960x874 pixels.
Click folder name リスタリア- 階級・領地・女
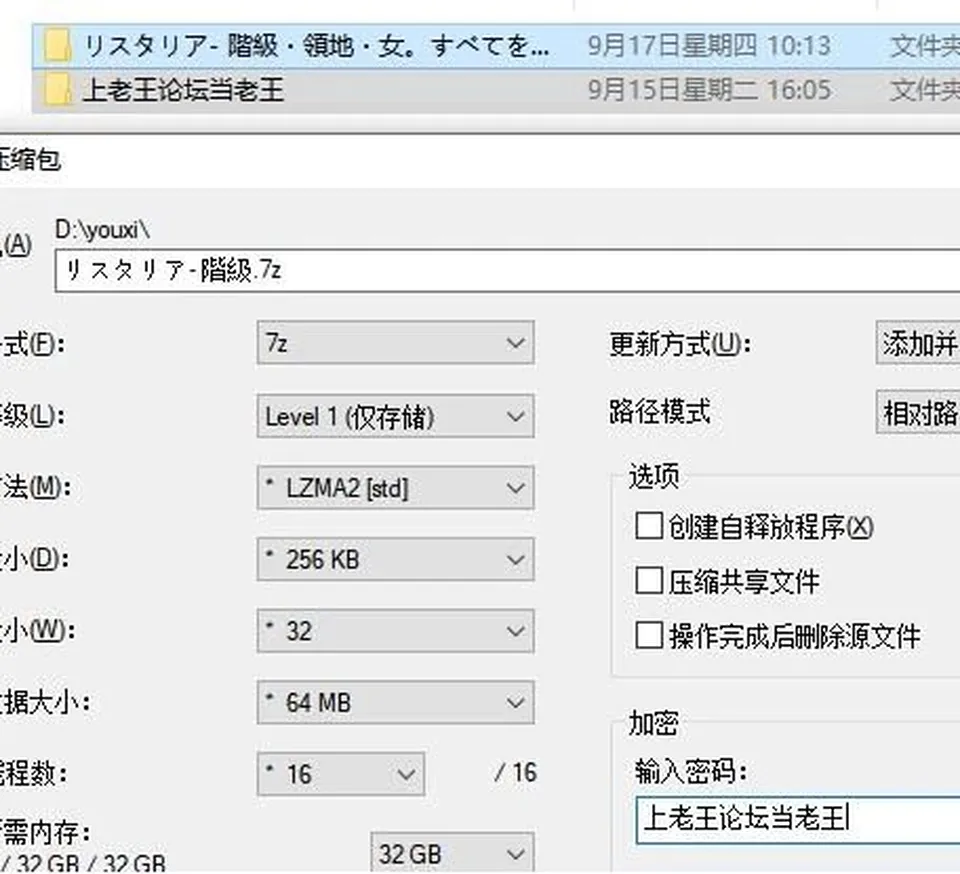tap(316, 46)
